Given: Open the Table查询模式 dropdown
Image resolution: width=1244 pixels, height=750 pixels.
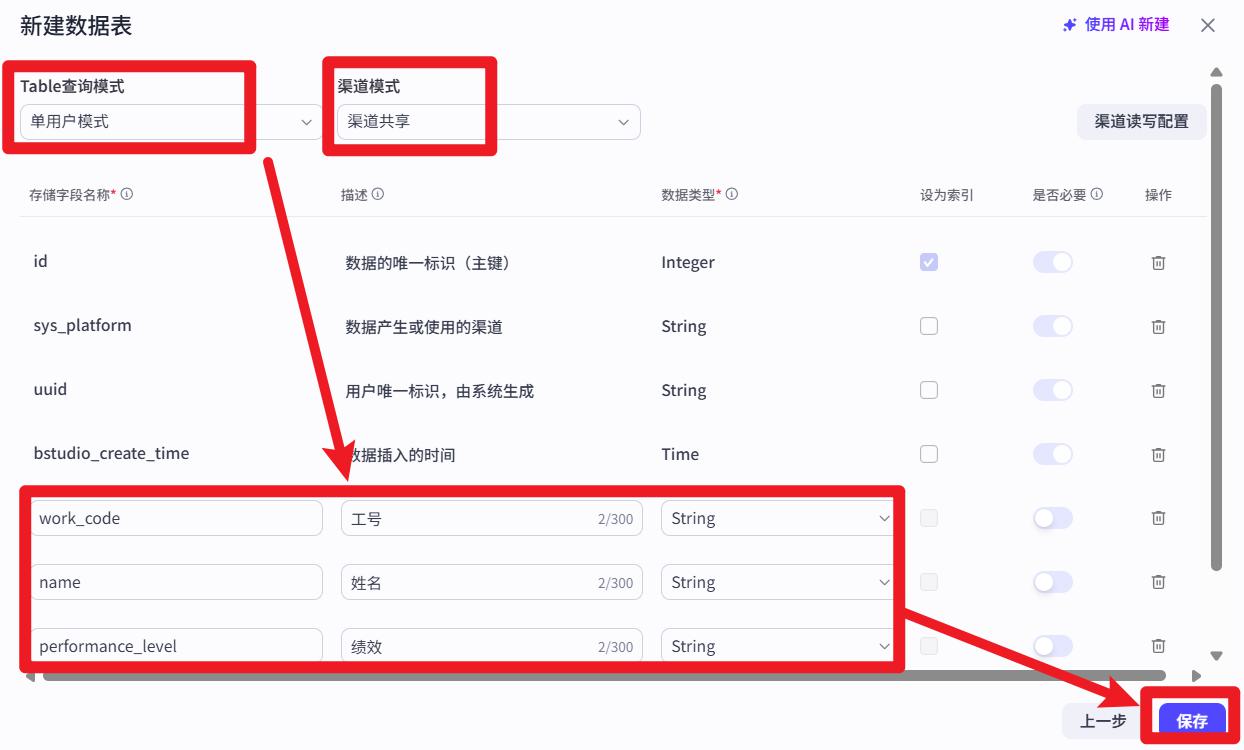Looking at the screenshot, I should (x=171, y=122).
